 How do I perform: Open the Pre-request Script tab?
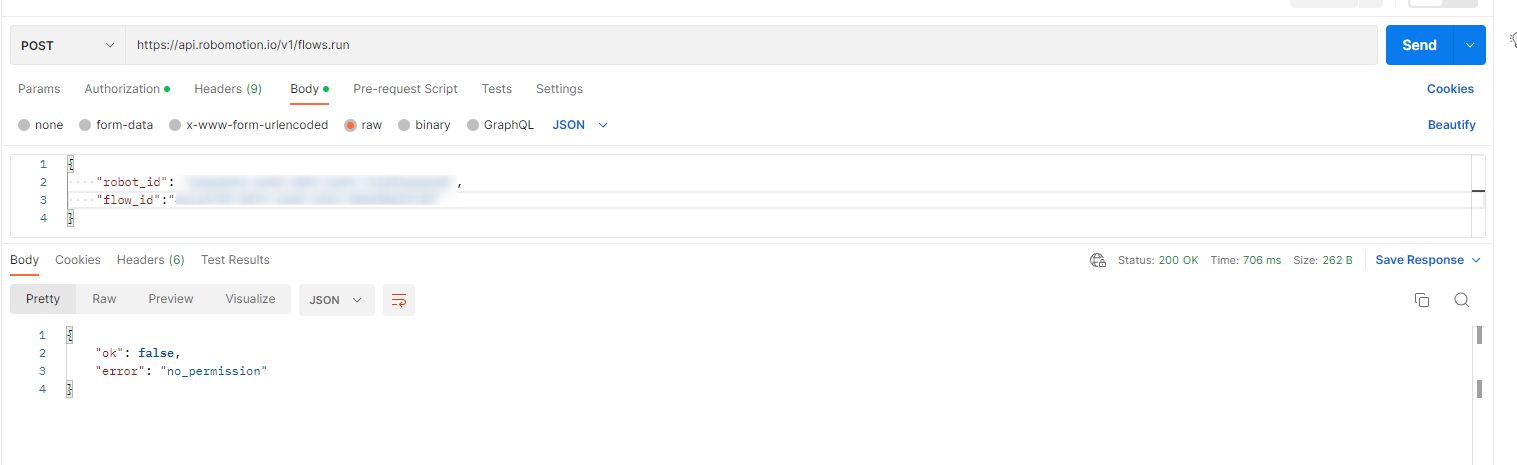(405, 89)
